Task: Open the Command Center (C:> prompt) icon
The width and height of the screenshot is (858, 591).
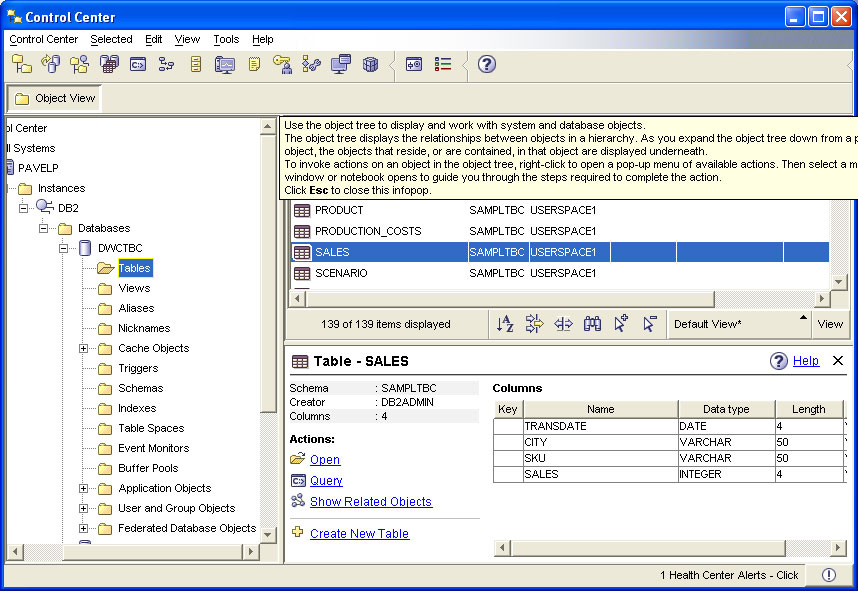Action: (x=138, y=65)
